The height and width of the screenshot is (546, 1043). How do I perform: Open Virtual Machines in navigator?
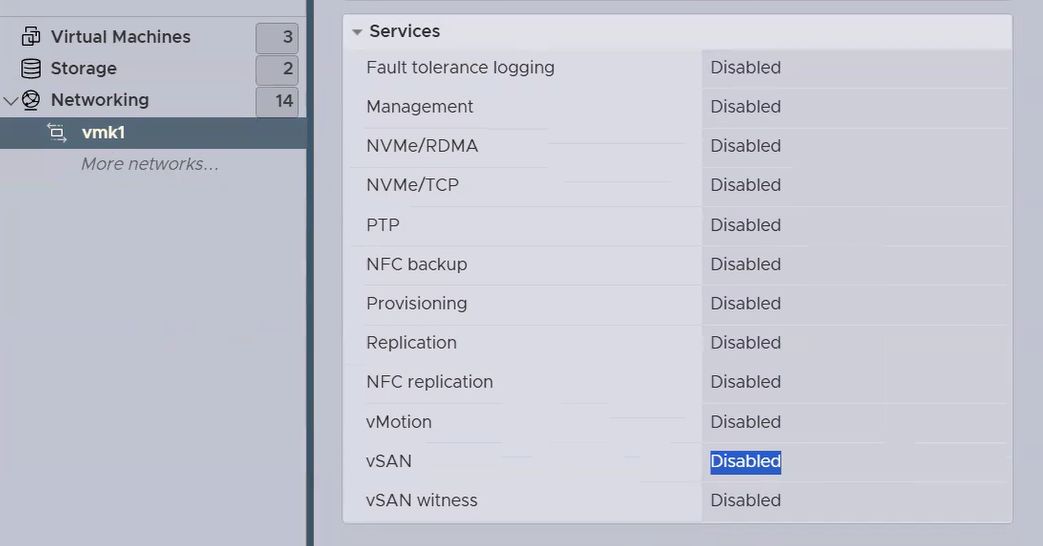pos(120,37)
